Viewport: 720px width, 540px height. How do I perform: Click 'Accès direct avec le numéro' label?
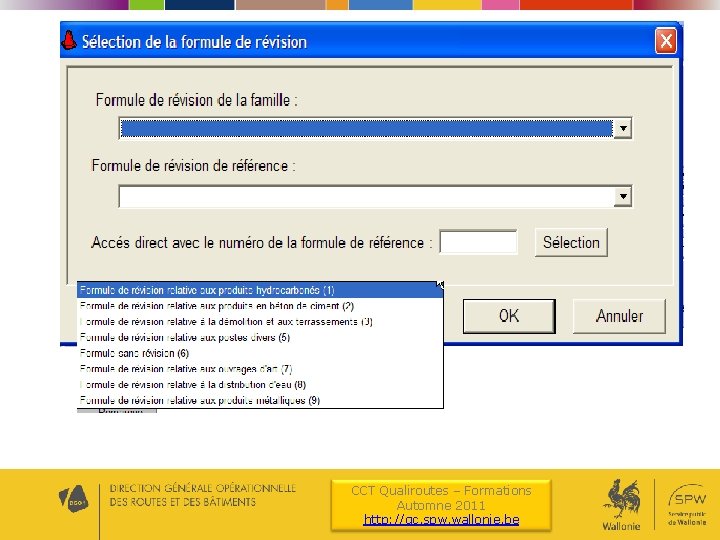(x=262, y=242)
